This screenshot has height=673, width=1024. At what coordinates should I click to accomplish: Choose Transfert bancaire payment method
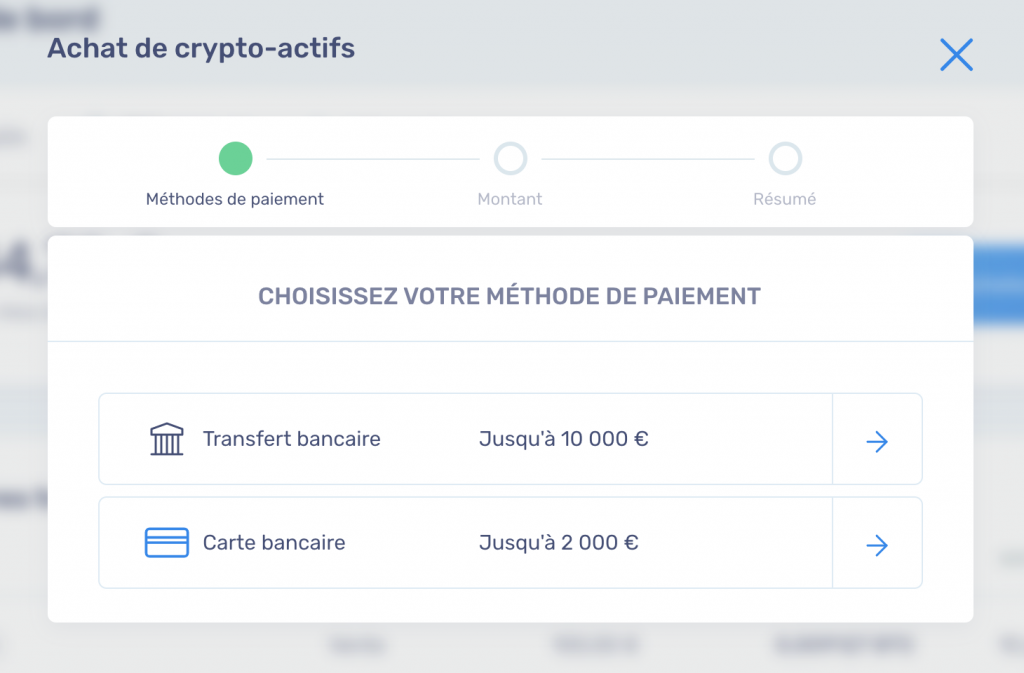(510, 439)
